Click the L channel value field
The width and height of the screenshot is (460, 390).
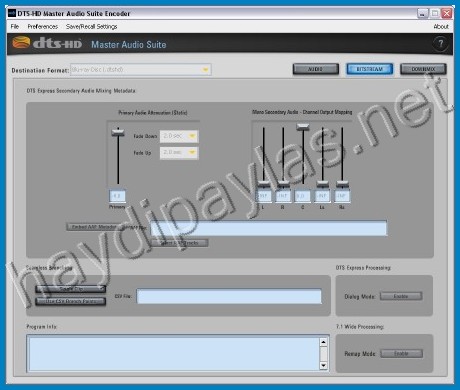[264, 196]
